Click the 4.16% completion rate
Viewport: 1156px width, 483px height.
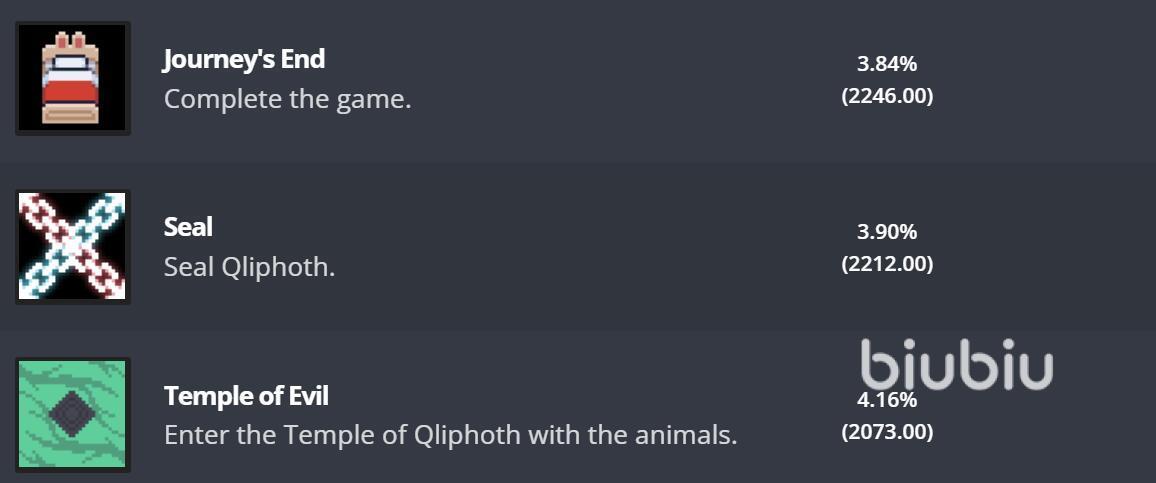pyautogui.click(x=887, y=400)
